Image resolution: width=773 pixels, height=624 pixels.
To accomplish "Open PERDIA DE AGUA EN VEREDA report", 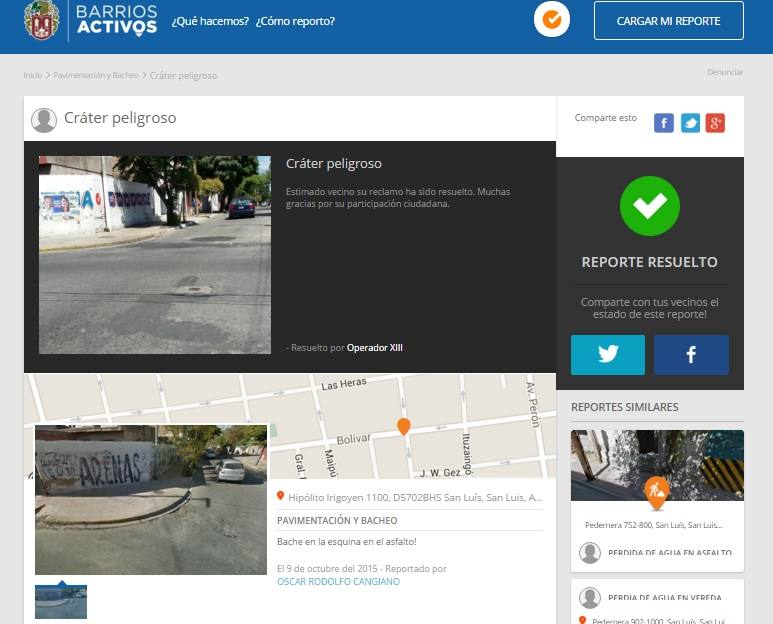I will 665,598.
